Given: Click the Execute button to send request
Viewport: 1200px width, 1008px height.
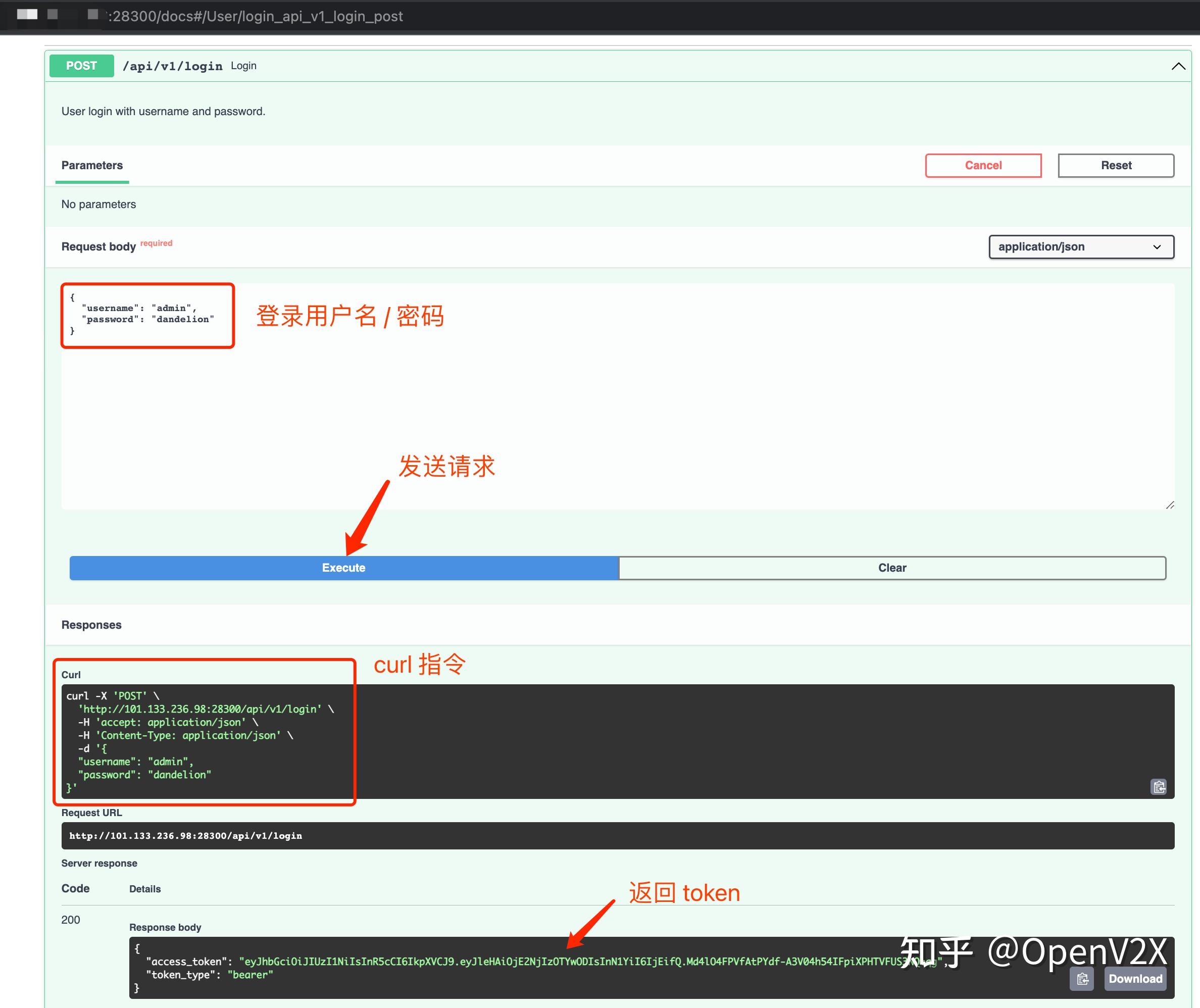Looking at the screenshot, I should [x=343, y=568].
